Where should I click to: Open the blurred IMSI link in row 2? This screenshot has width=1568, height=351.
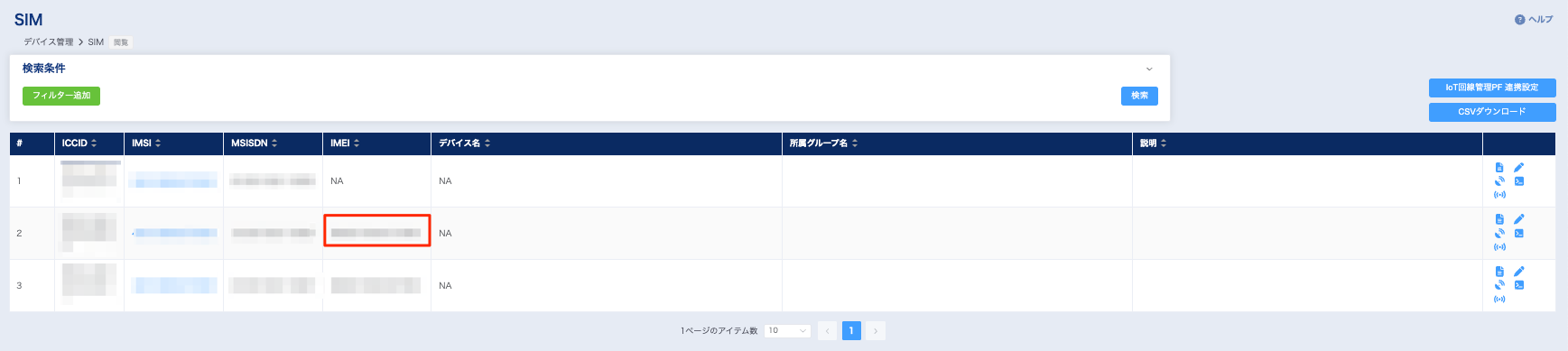[176, 233]
